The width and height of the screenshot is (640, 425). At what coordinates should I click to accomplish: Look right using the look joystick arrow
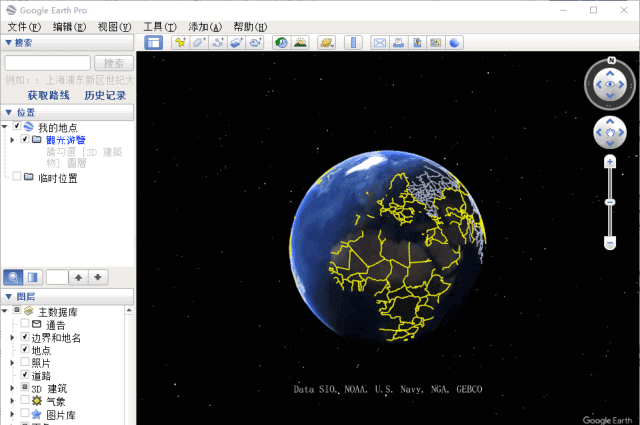(621, 85)
